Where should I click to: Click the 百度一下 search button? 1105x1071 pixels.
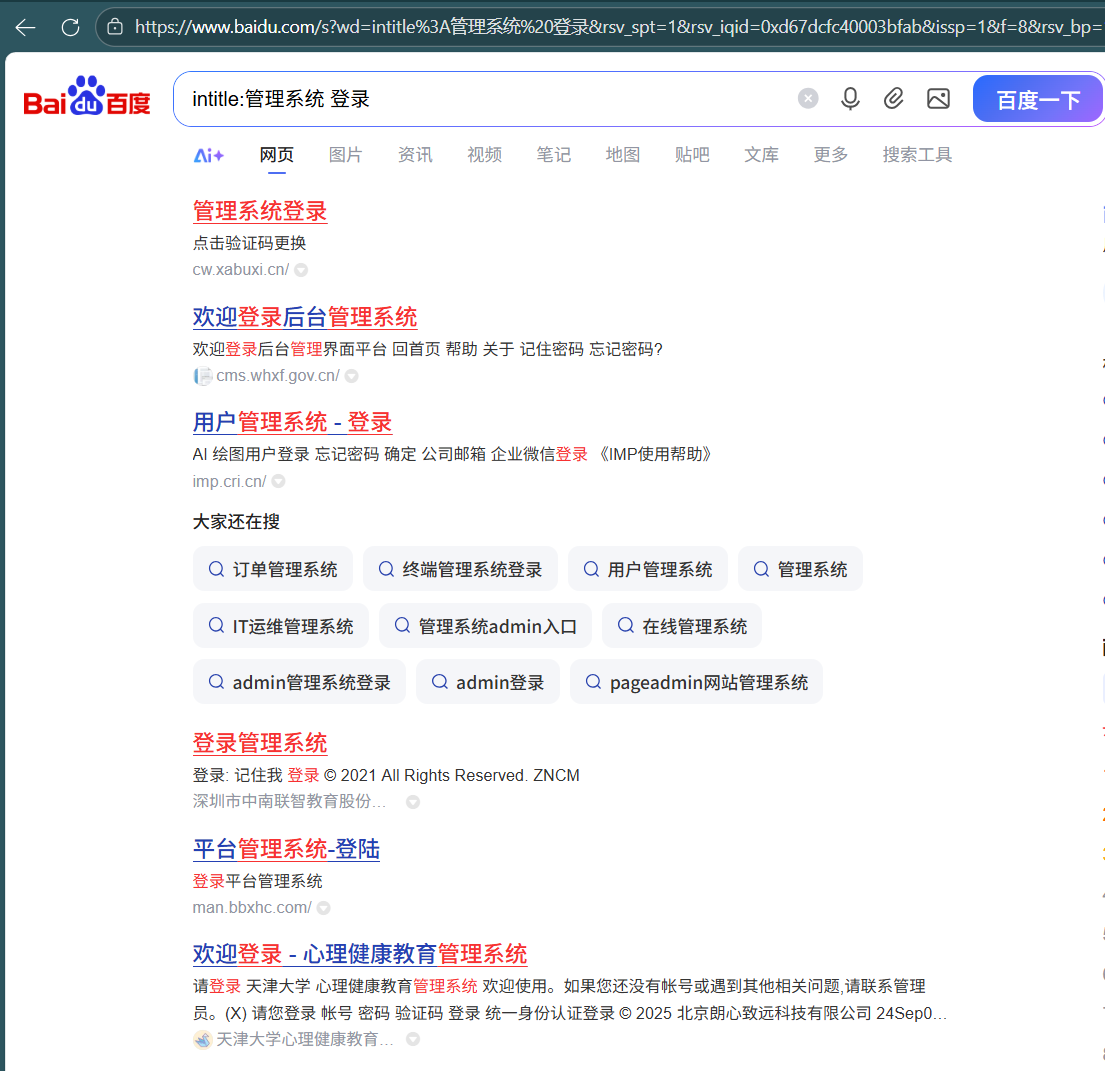[x=1038, y=98]
